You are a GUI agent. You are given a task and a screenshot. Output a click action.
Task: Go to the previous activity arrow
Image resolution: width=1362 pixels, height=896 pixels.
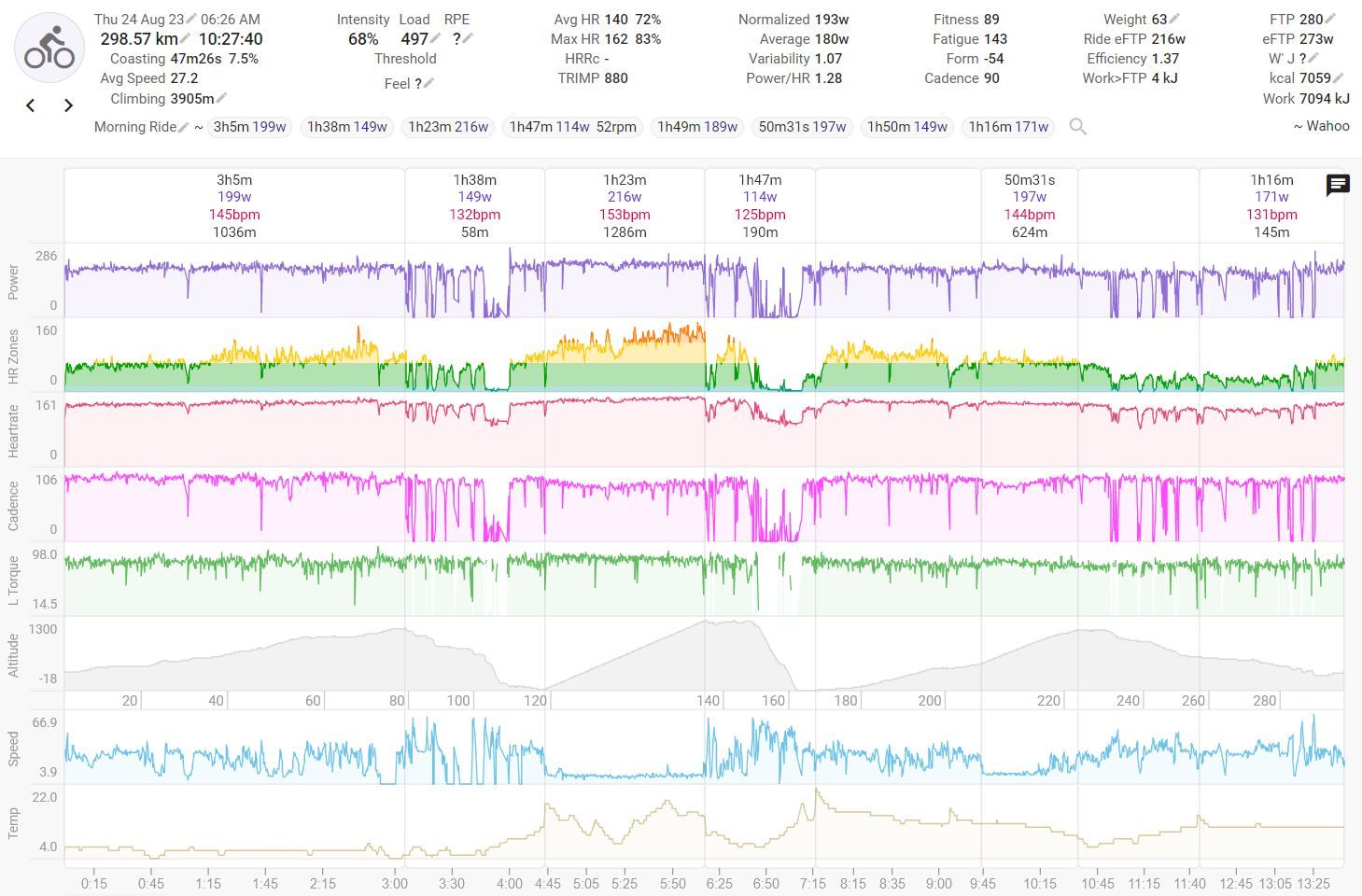tap(31, 105)
